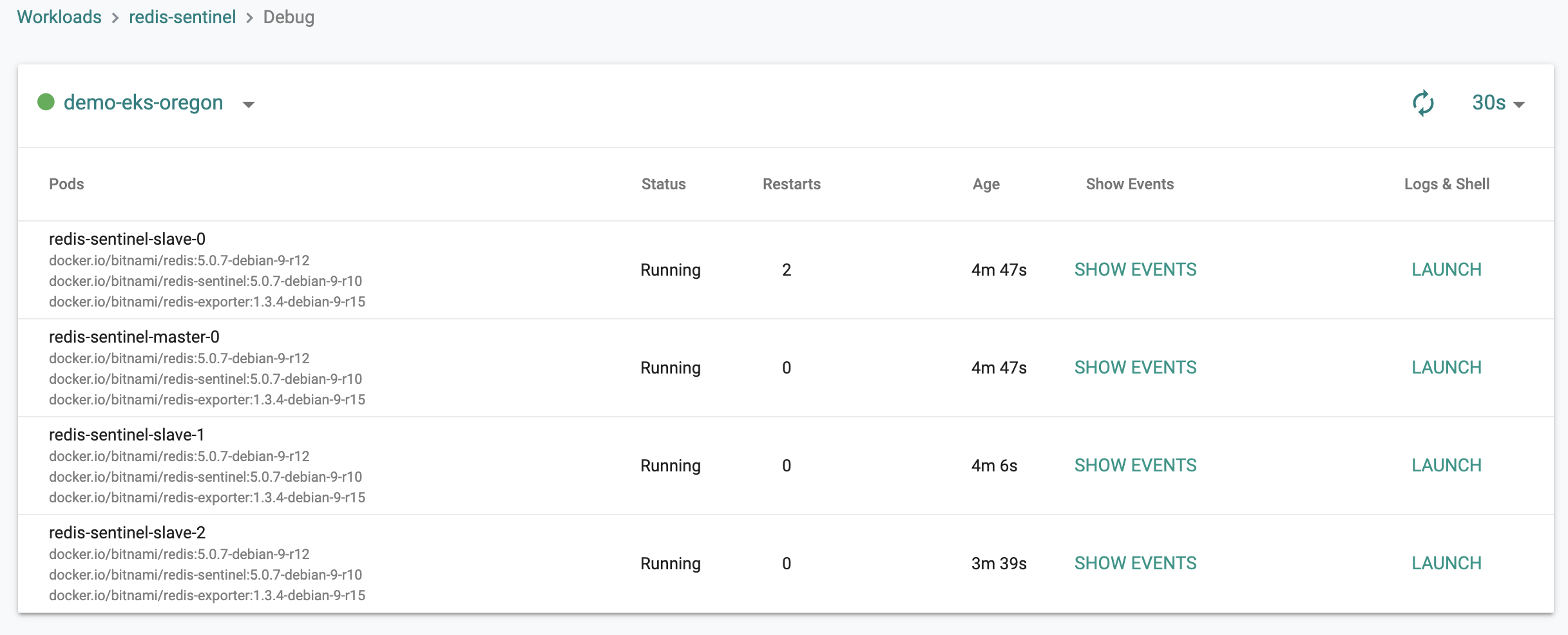
Task: Click the Show Events column header
Action: click(1130, 184)
